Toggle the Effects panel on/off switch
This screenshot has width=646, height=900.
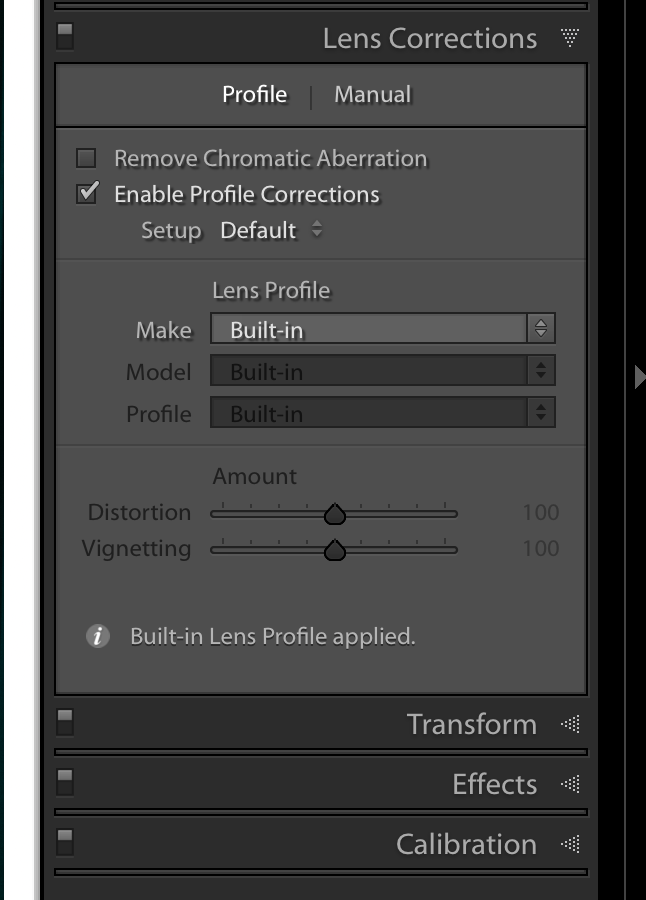tap(65, 781)
